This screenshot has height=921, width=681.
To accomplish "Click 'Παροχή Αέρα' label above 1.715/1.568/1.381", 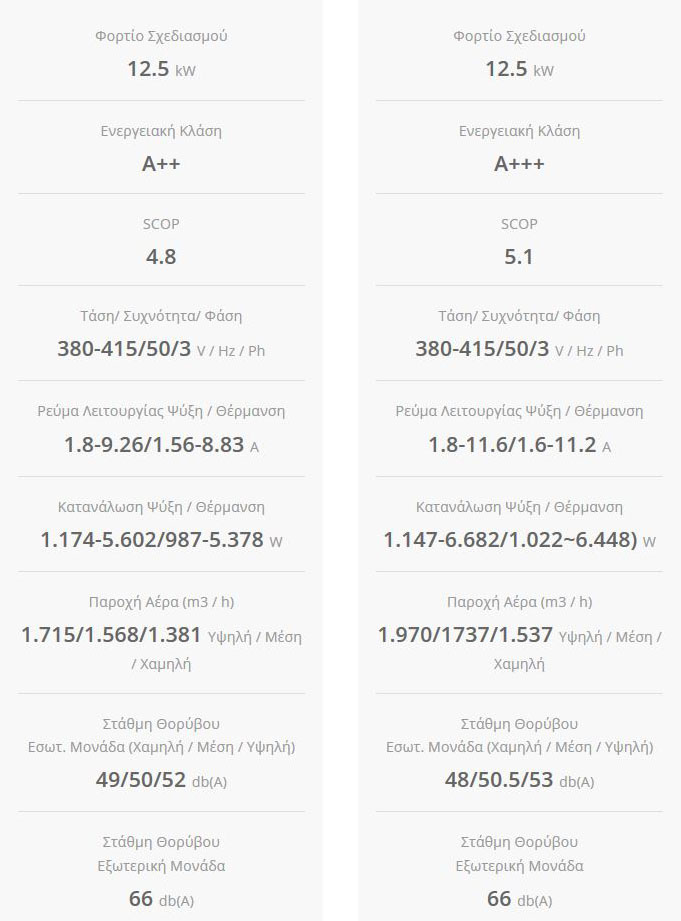I will pos(161,602).
